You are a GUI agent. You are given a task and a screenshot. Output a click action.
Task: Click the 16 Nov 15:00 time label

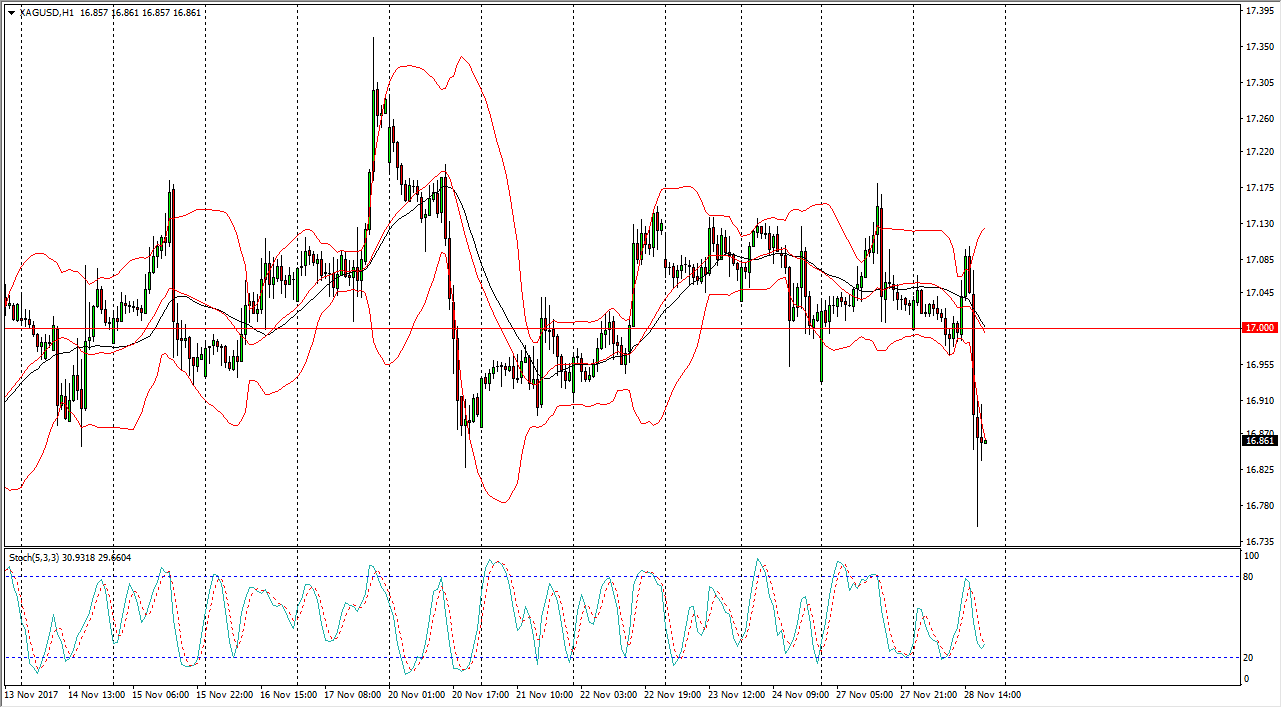(289, 694)
